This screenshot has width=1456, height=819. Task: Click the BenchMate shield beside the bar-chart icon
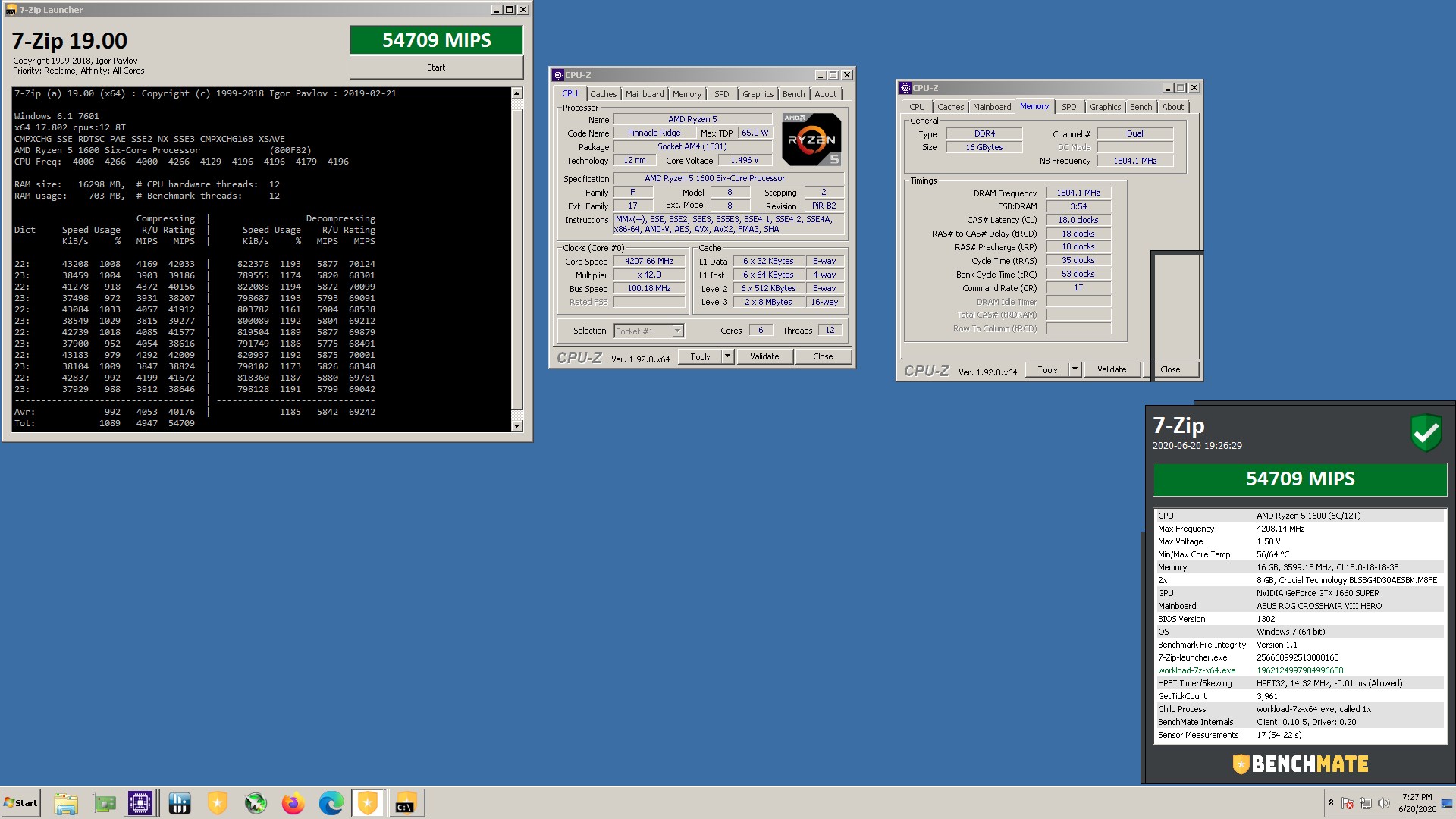pos(218,803)
